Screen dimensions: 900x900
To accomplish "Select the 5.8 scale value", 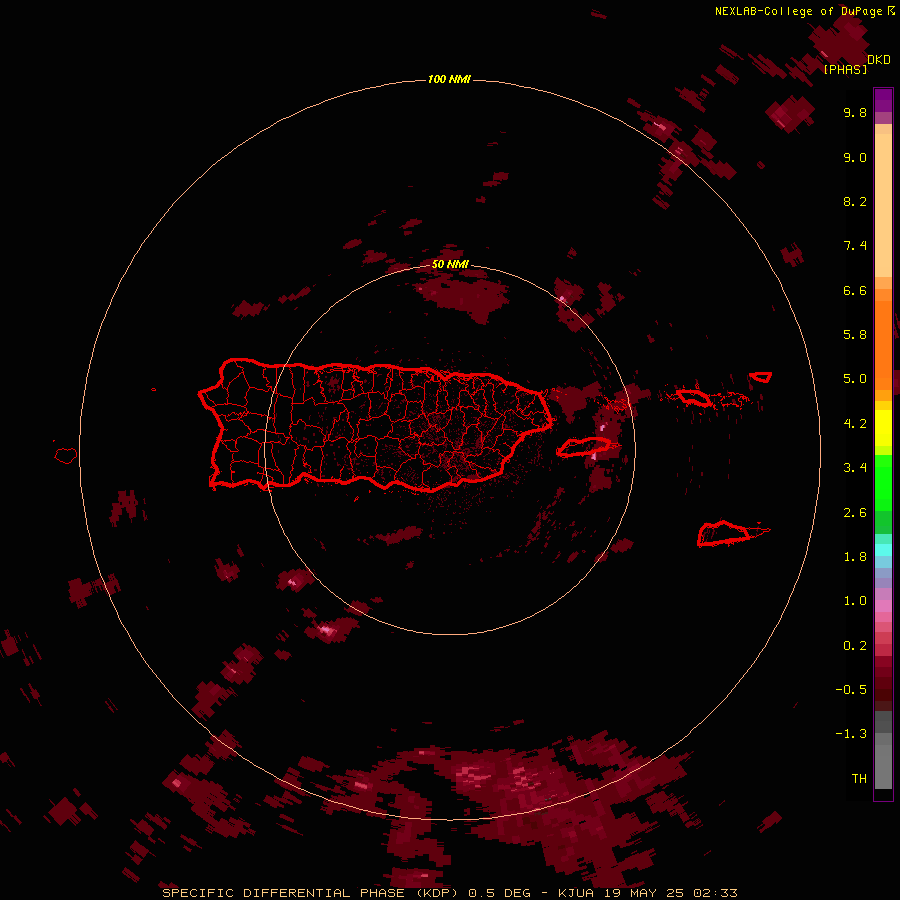I will click(855, 335).
